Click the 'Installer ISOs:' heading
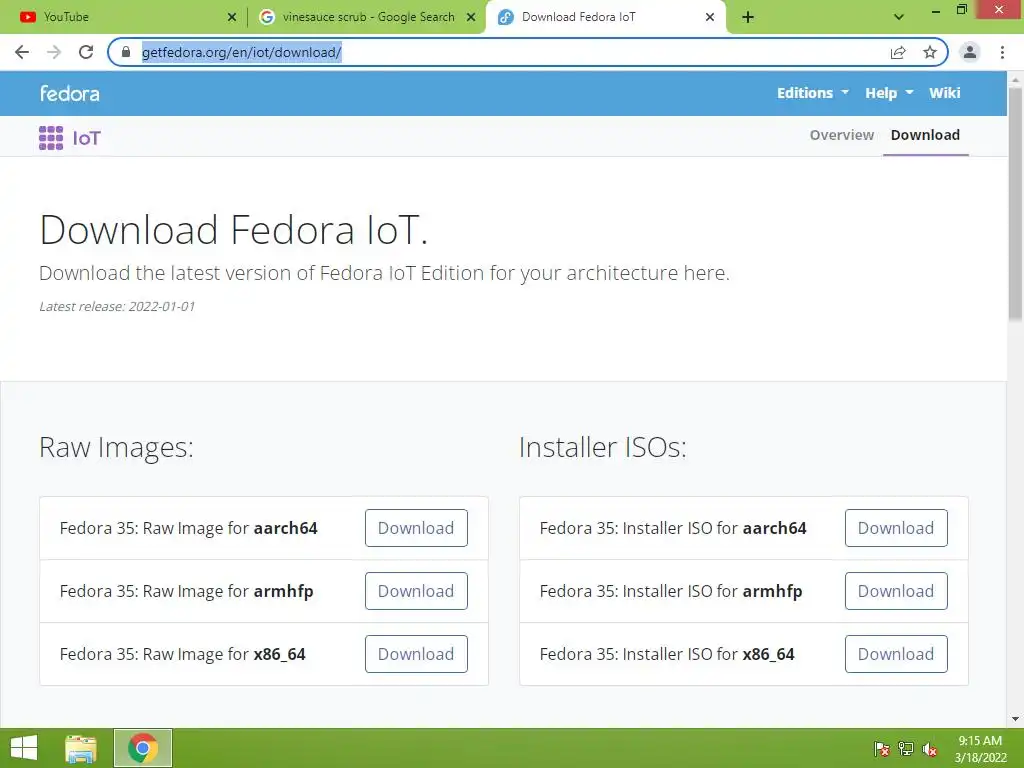 [x=603, y=448]
